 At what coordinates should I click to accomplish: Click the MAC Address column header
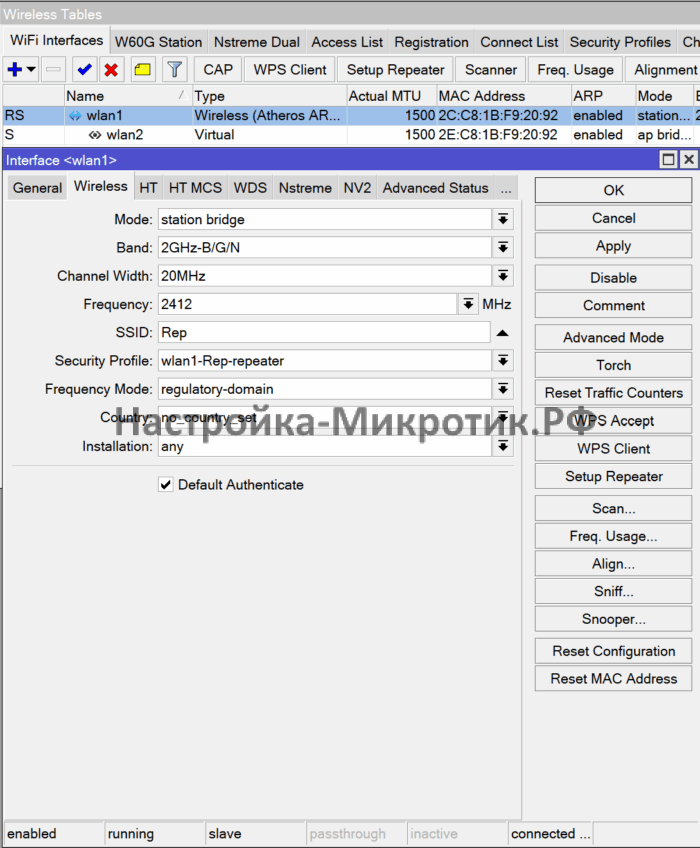click(x=503, y=96)
